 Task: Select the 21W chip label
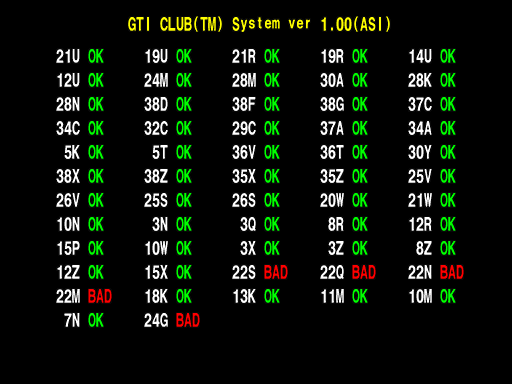(x=420, y=200)
